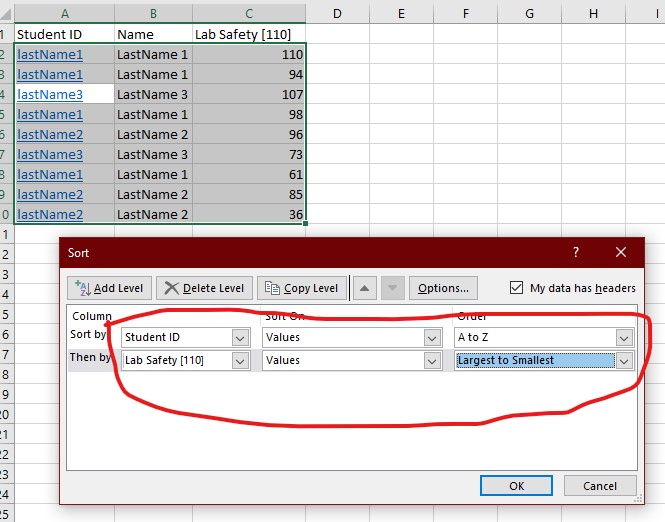Confirm sorting with the OK button

[516, 486]
